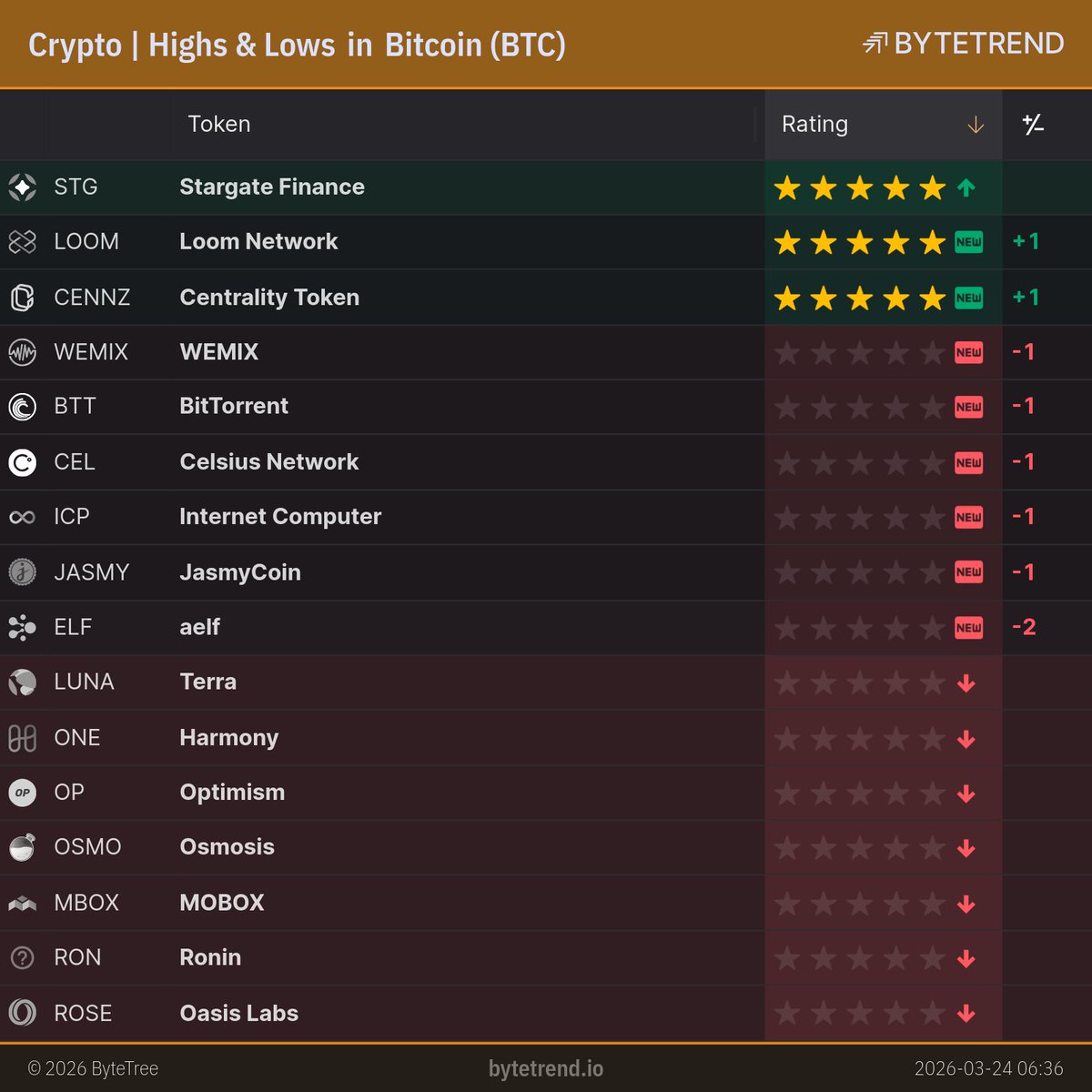Click the +1 change value for Centrality Token

tap(1026, 297)
